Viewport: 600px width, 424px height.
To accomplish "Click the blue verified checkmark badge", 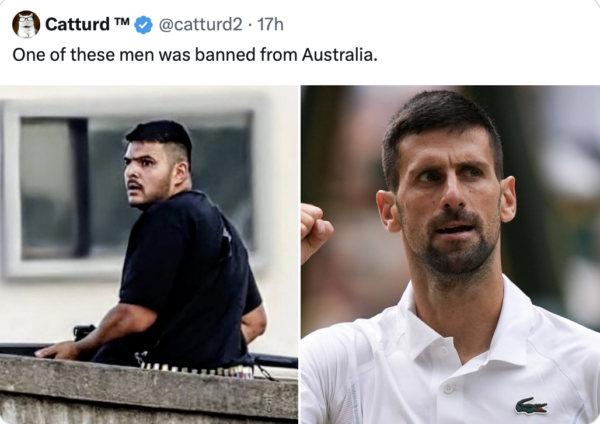I will pos(143,25).
